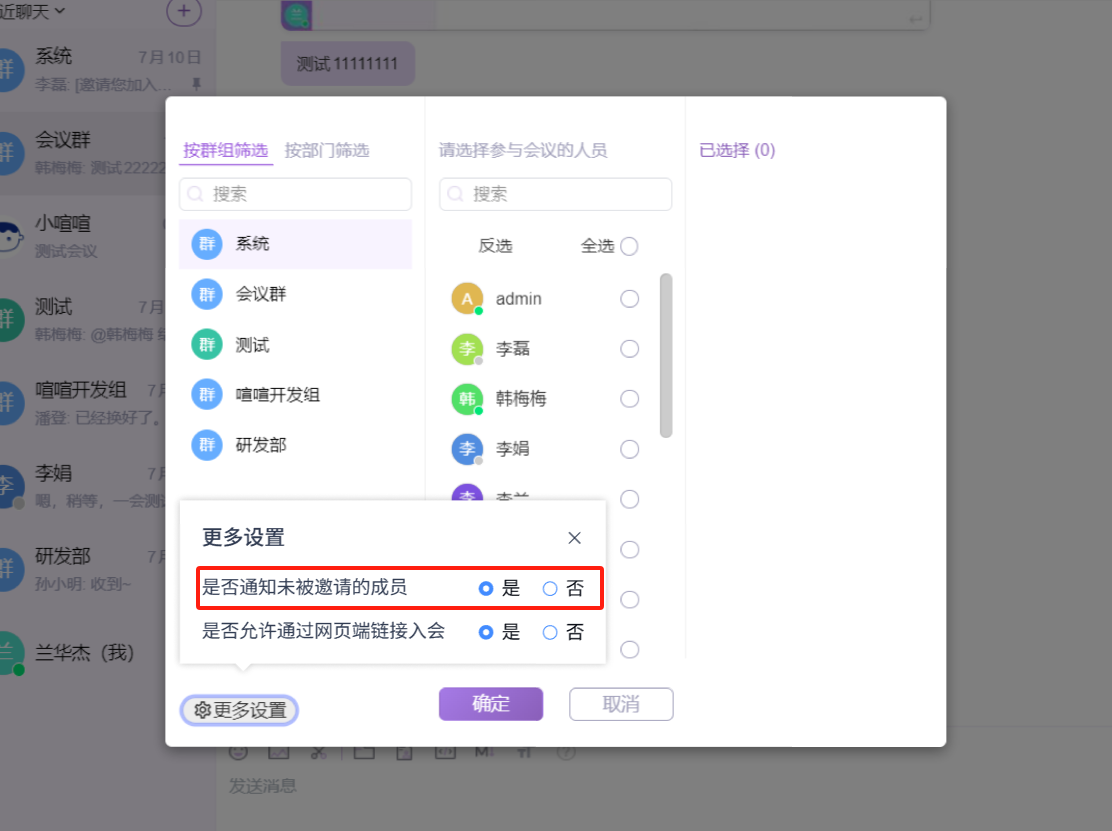Tick the checkbox next to 李磊

tap(629, 349)
